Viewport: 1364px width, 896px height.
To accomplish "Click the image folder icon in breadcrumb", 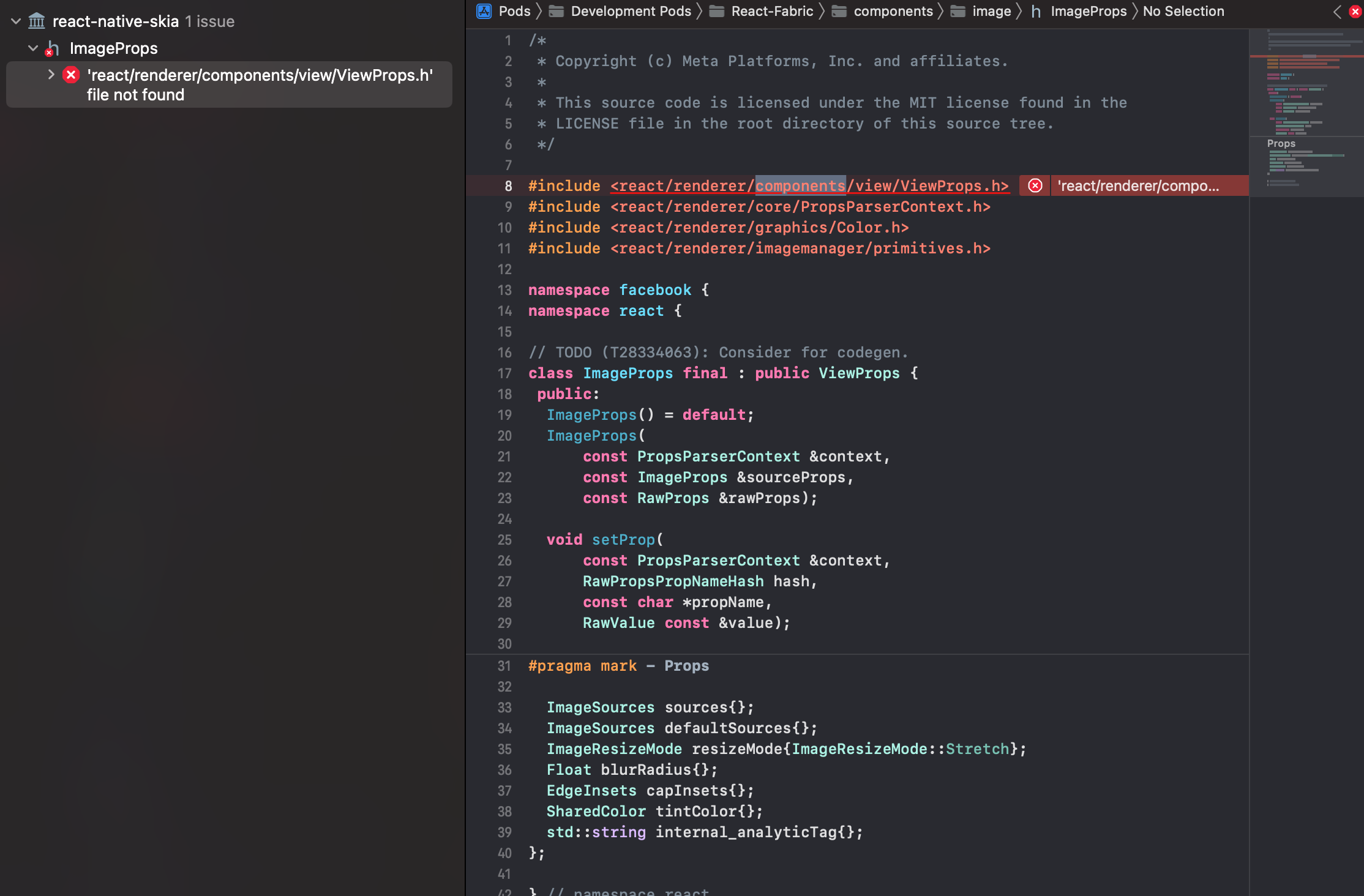I will (x=958, y=11).
